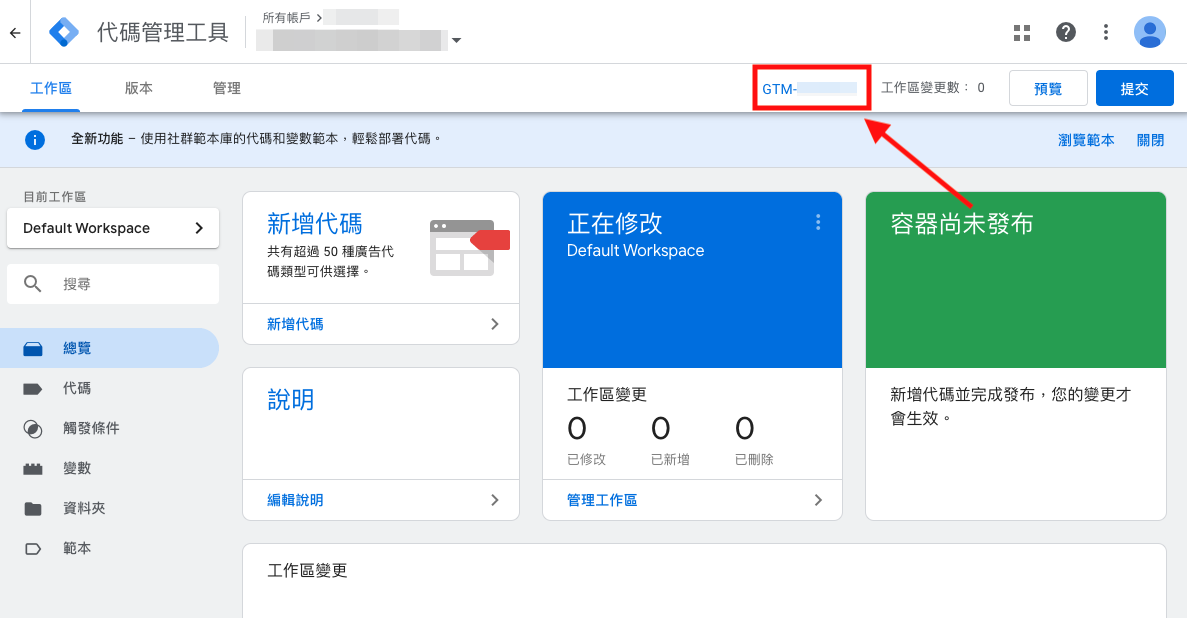The width and height of the screenshot is (1187, 618).
Task: Click the 瀏覽範本 link on the banner
Action: tap(1085, 140)
